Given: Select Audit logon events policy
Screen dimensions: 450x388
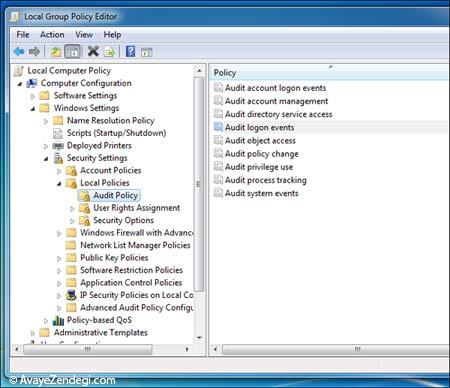Looking at the screenshot, I should (259, 127).
